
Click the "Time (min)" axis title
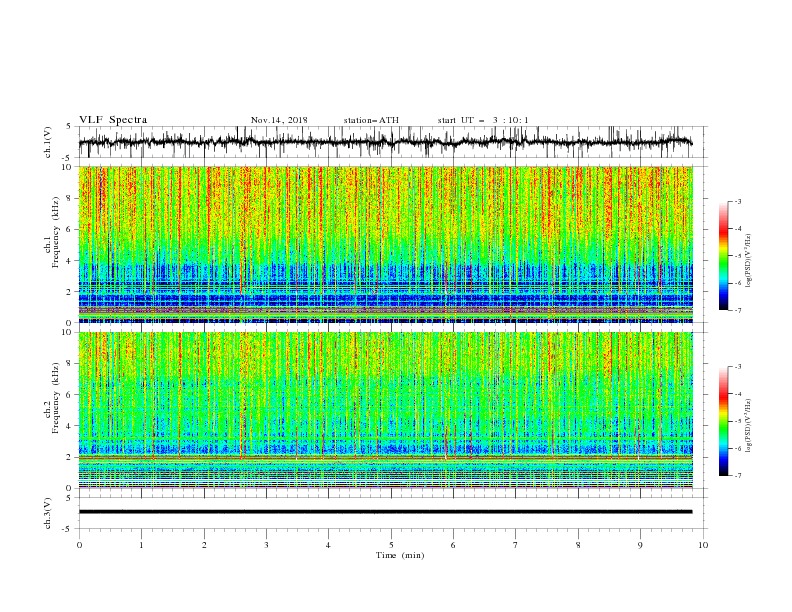click(x=400, y=555)
